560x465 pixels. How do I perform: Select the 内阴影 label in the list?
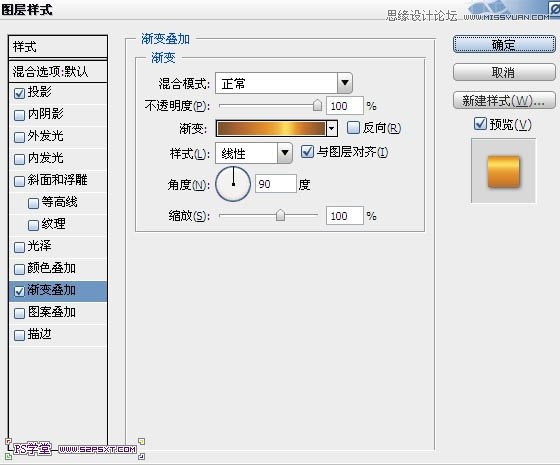(46, 114)
